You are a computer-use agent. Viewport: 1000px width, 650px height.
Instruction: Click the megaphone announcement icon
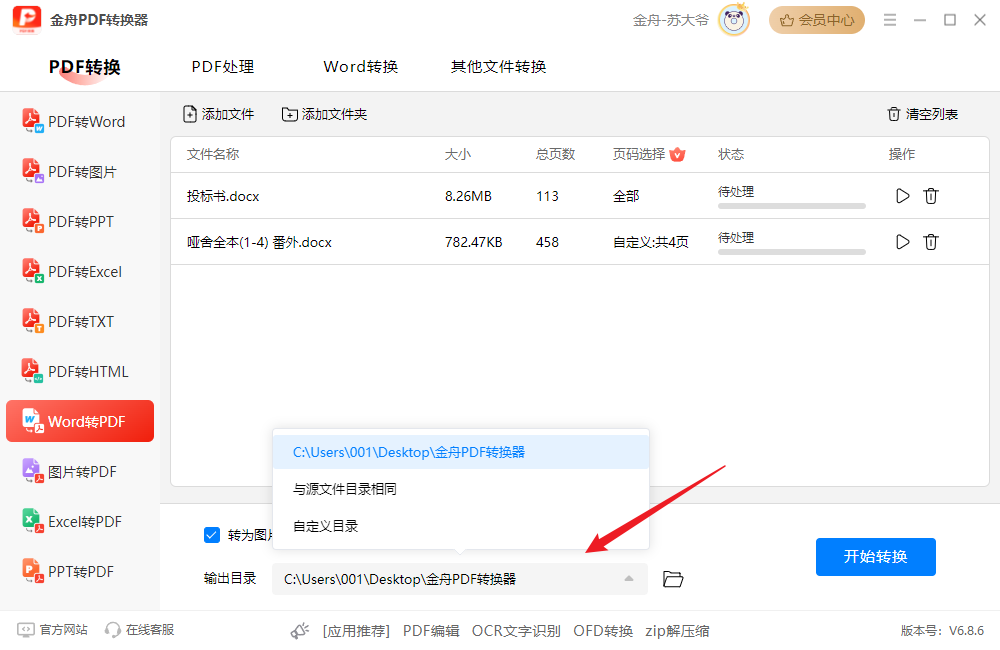(x=300, y=631)
